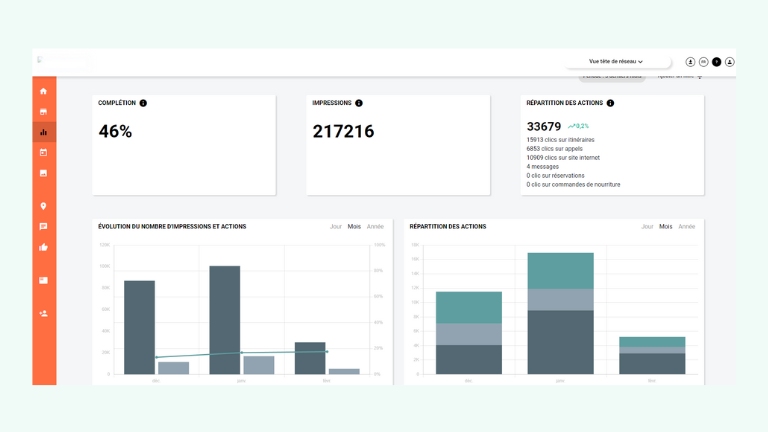Screen dimensions: 768x432
Task: Select 'Jour' in the impressions evolution chart
Action: point(336,227)
